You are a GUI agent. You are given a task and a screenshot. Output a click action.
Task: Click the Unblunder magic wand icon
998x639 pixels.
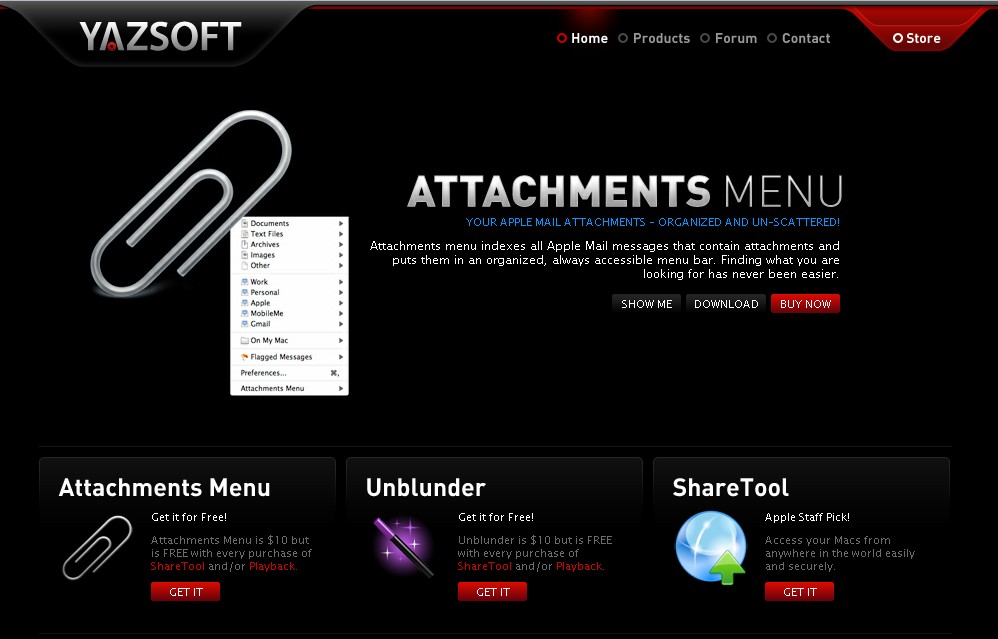404,547
